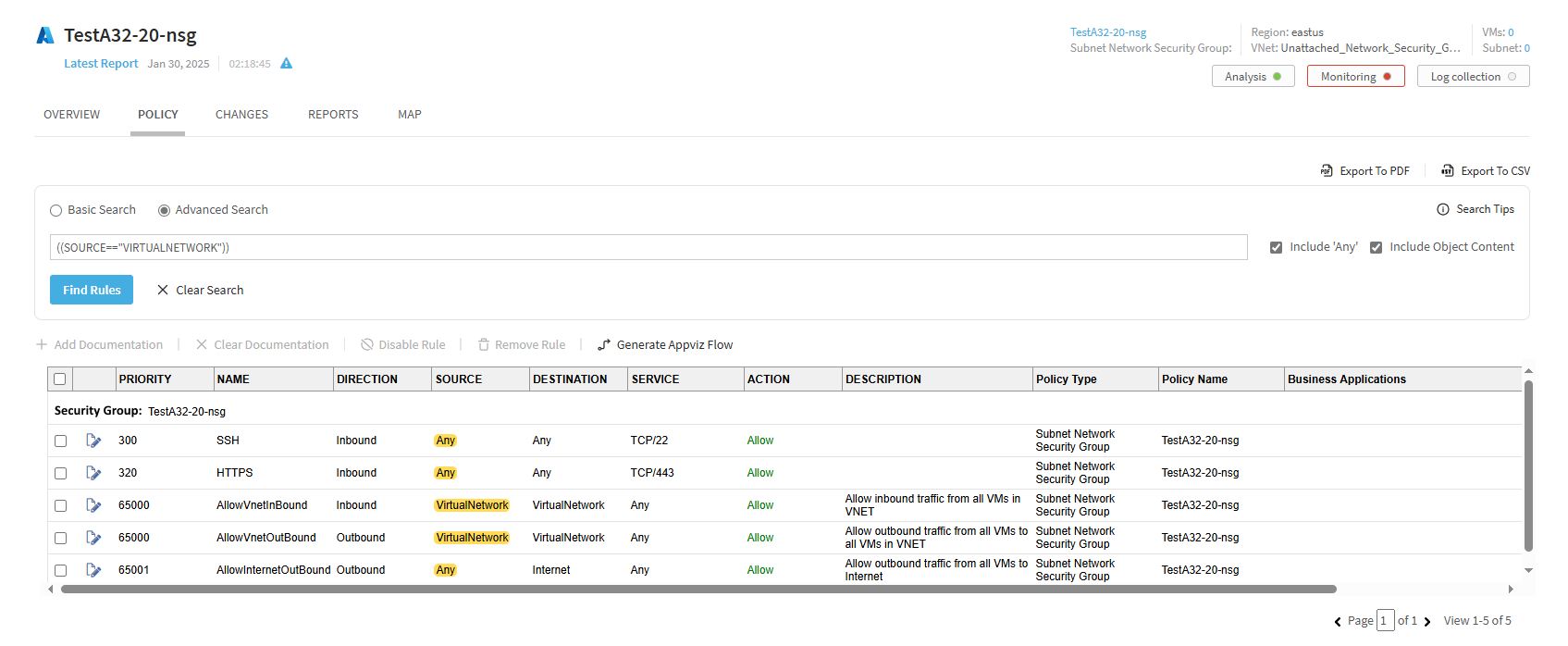Open the Latest Report link
Viewport: 1568px width, 646px height.
click(101, 64)
